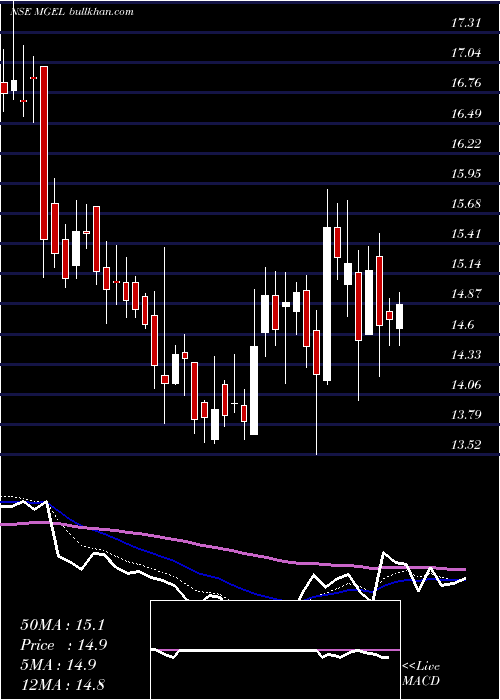Click the 15.14 price axis label
The image size is (500, 700).
[x=466, y=264]
